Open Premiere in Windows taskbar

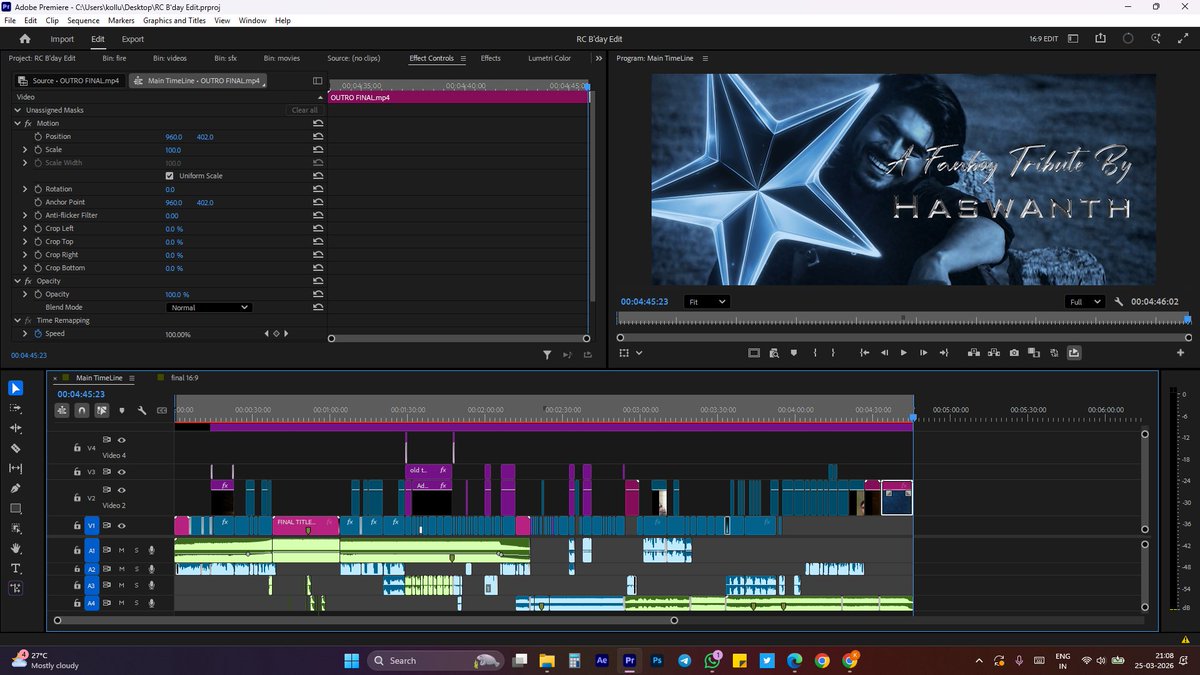coord(629,660)
